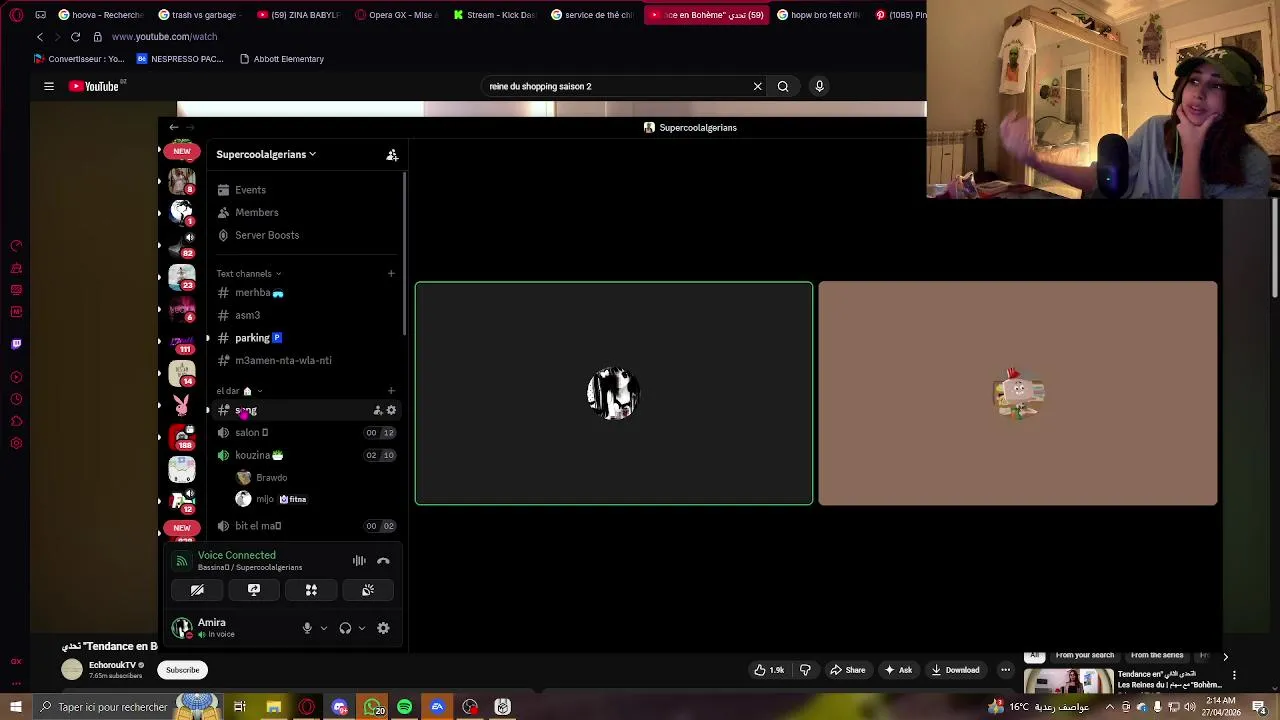The height and width of the screenshot is (720, 1280).
Task: Go back with browser back arrow
Action: (x=40, y=37)
